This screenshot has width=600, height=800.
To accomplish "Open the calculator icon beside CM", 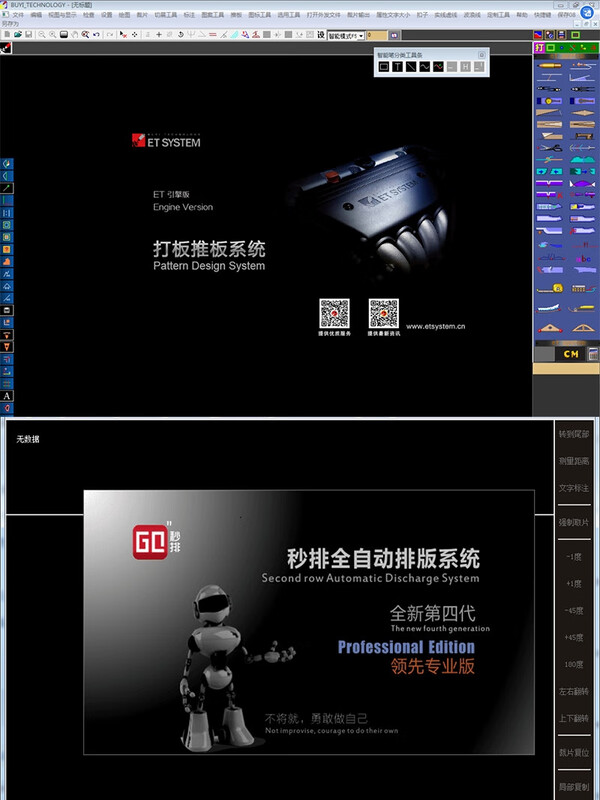I will 592,354.
